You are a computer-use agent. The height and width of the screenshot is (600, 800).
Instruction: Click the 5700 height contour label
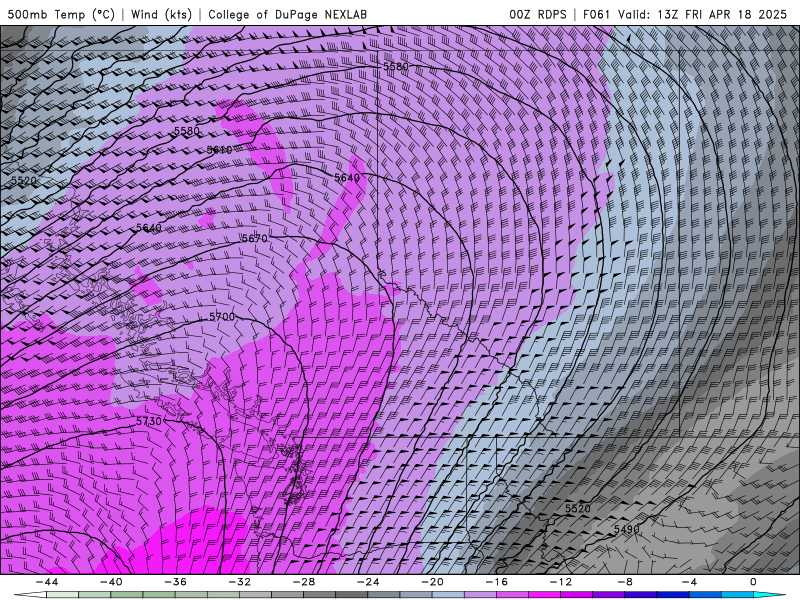(x=222, y=317)
